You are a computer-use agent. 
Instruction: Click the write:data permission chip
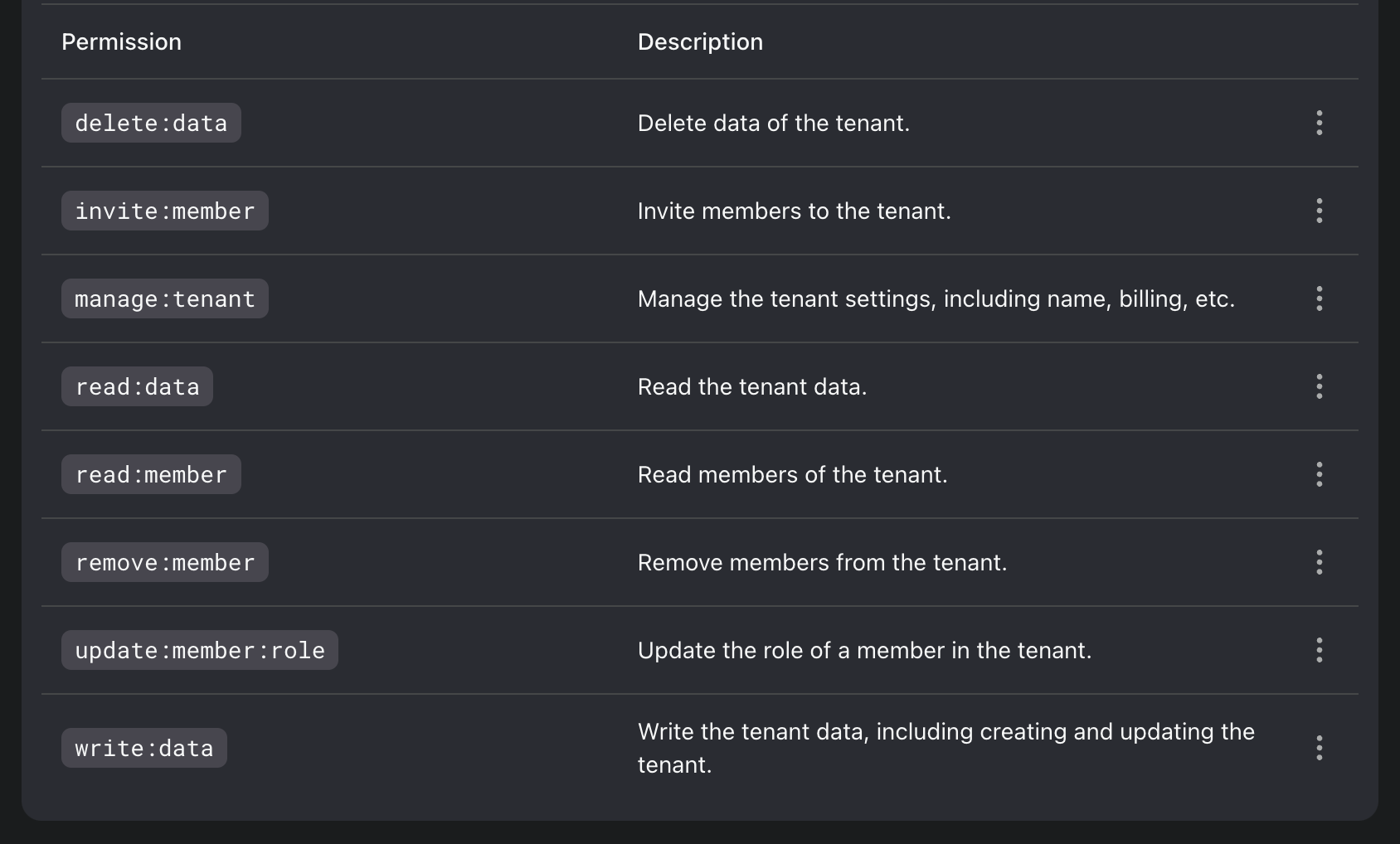(x=143, y=748)
